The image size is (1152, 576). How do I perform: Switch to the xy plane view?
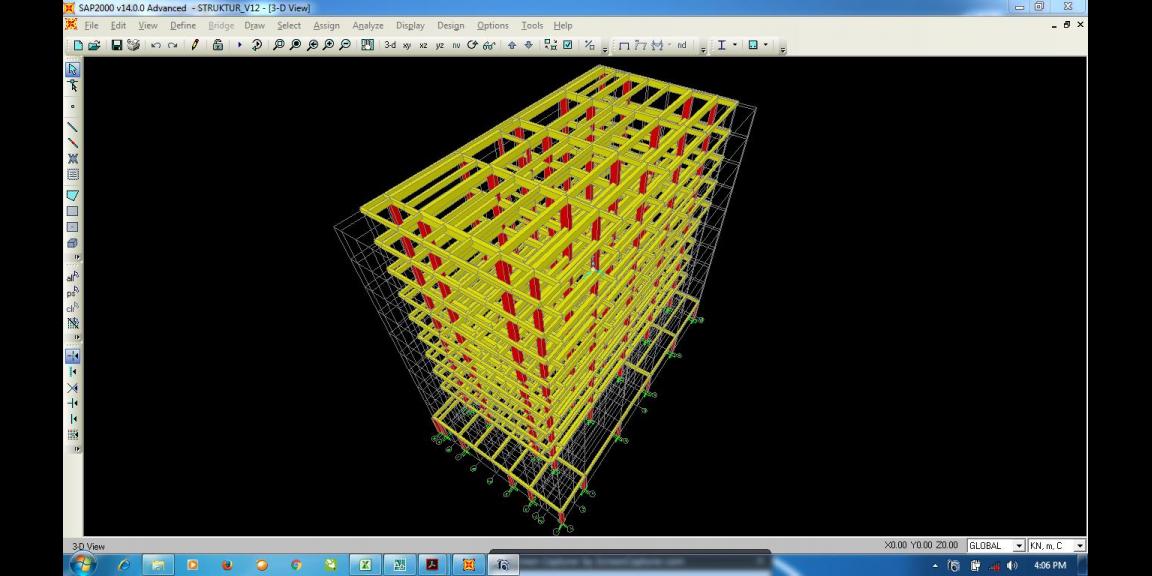pyautogui.click(x=407, y=45)
